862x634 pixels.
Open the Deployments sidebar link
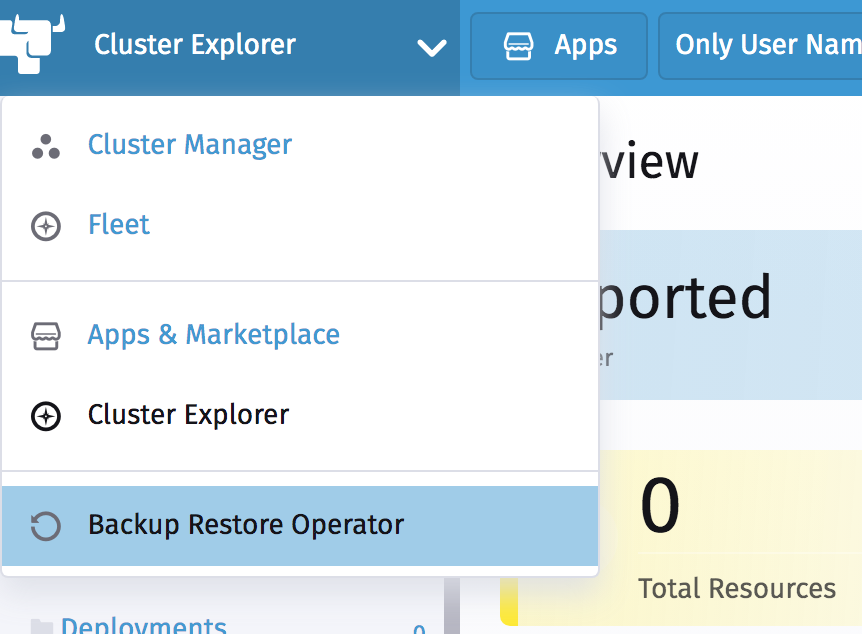click(143, 626)
